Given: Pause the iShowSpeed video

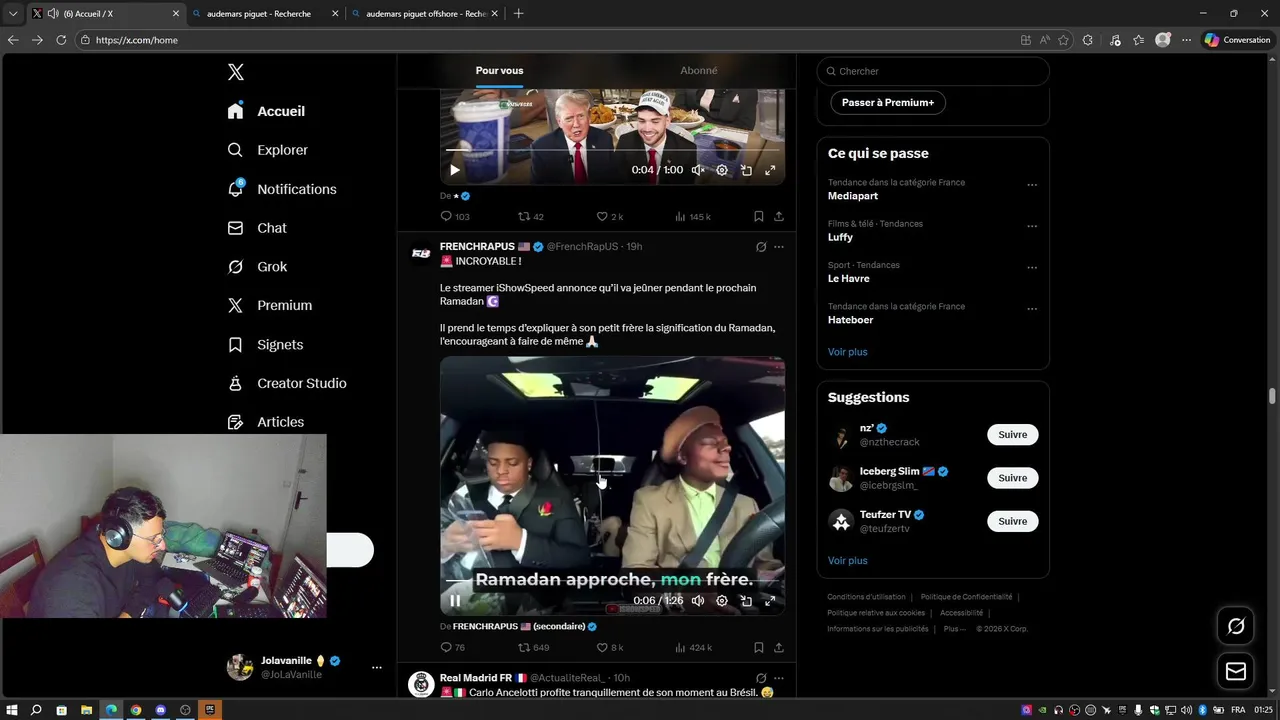Looking at the screenshot, I should pyautogui.click(x=455, y=601).
